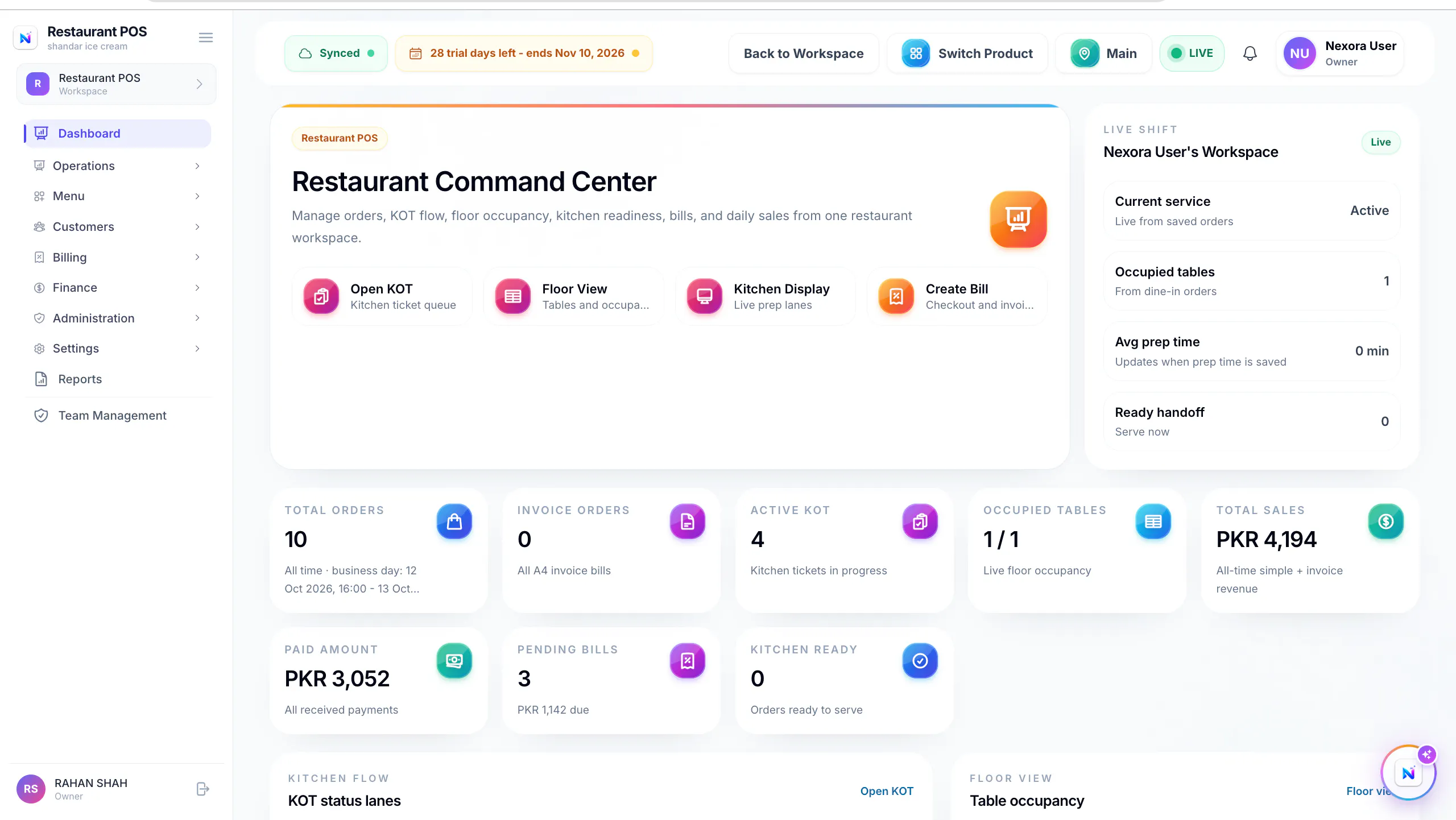The height and width of the screenshot is (820, 1456).
Task: Open the notifications bell
Action: pos(1250,53)
